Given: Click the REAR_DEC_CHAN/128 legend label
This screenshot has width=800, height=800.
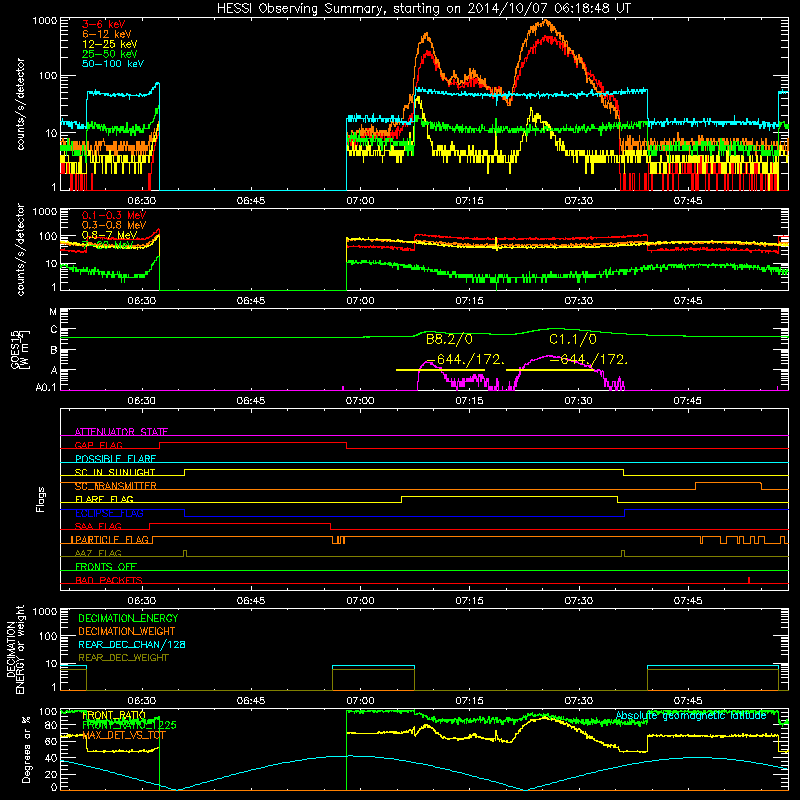Looking at the screenshot, I should point(132,644).
